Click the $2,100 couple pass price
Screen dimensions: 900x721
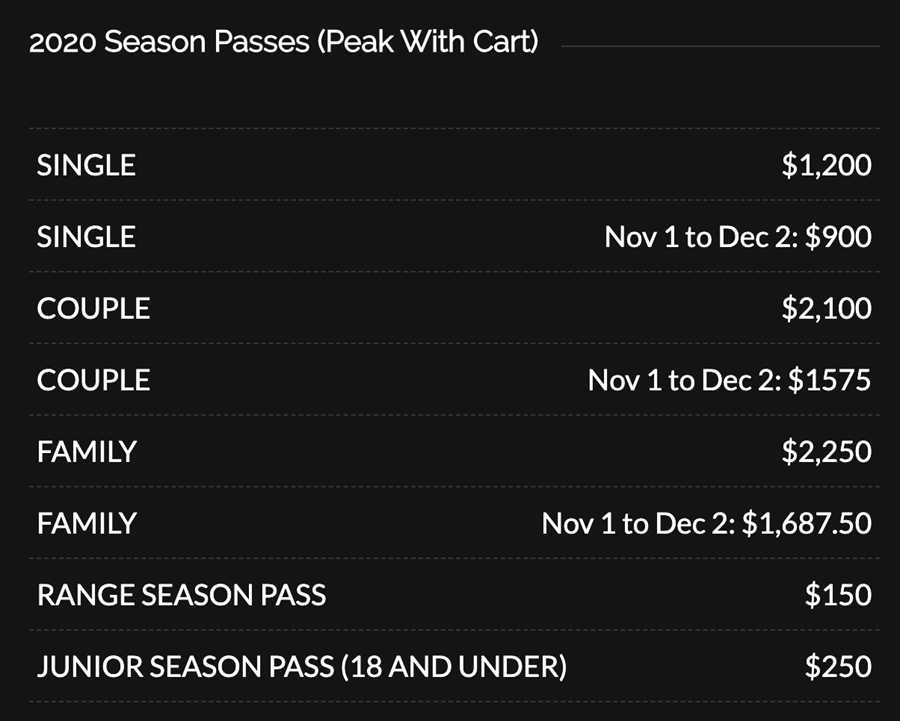pyautogui.click(x=826, y=308)
